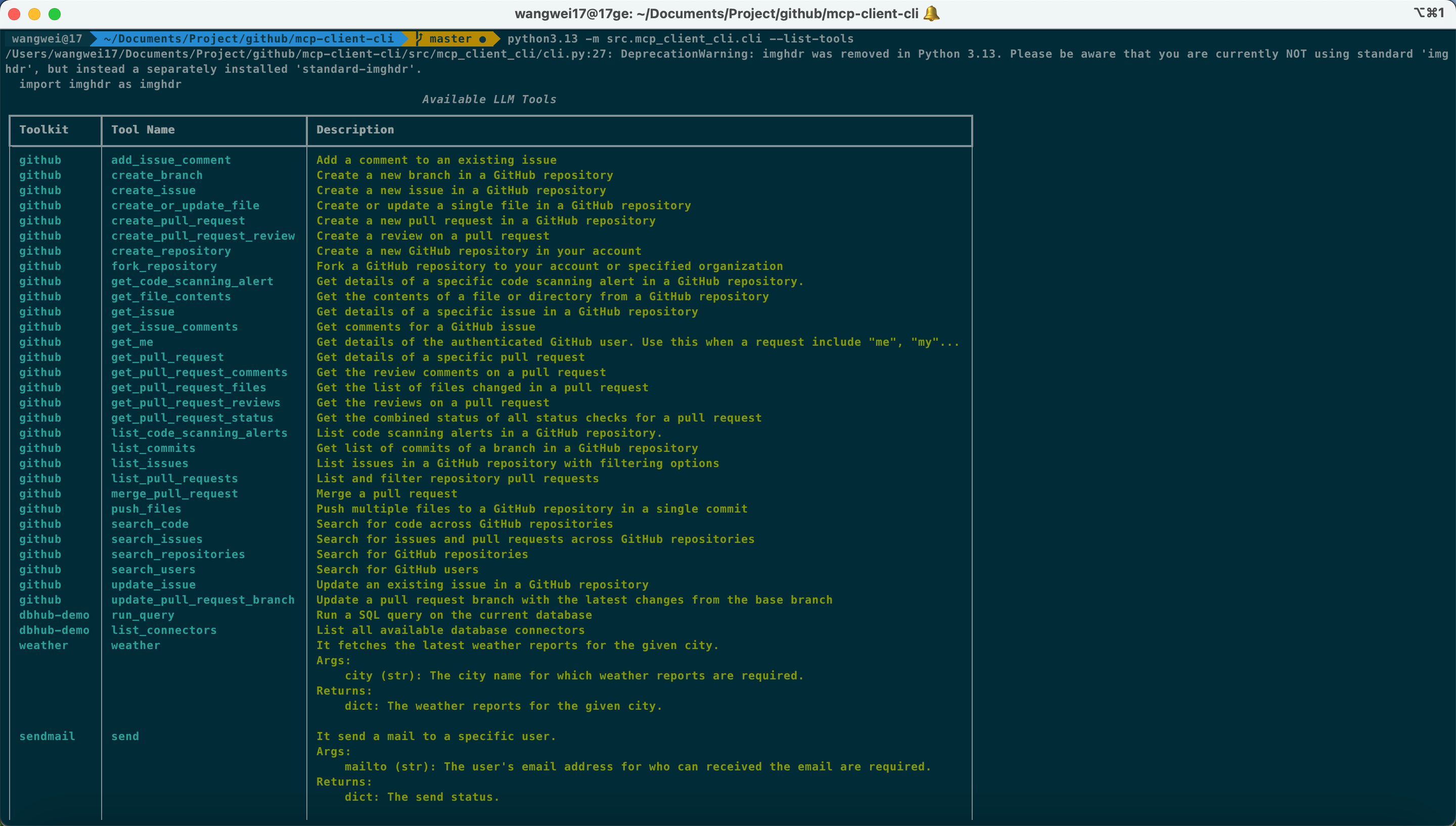Click the ⌥⌘1 shortcut indicator in title bar
1456x826 pixels.
click(1428, 13)
